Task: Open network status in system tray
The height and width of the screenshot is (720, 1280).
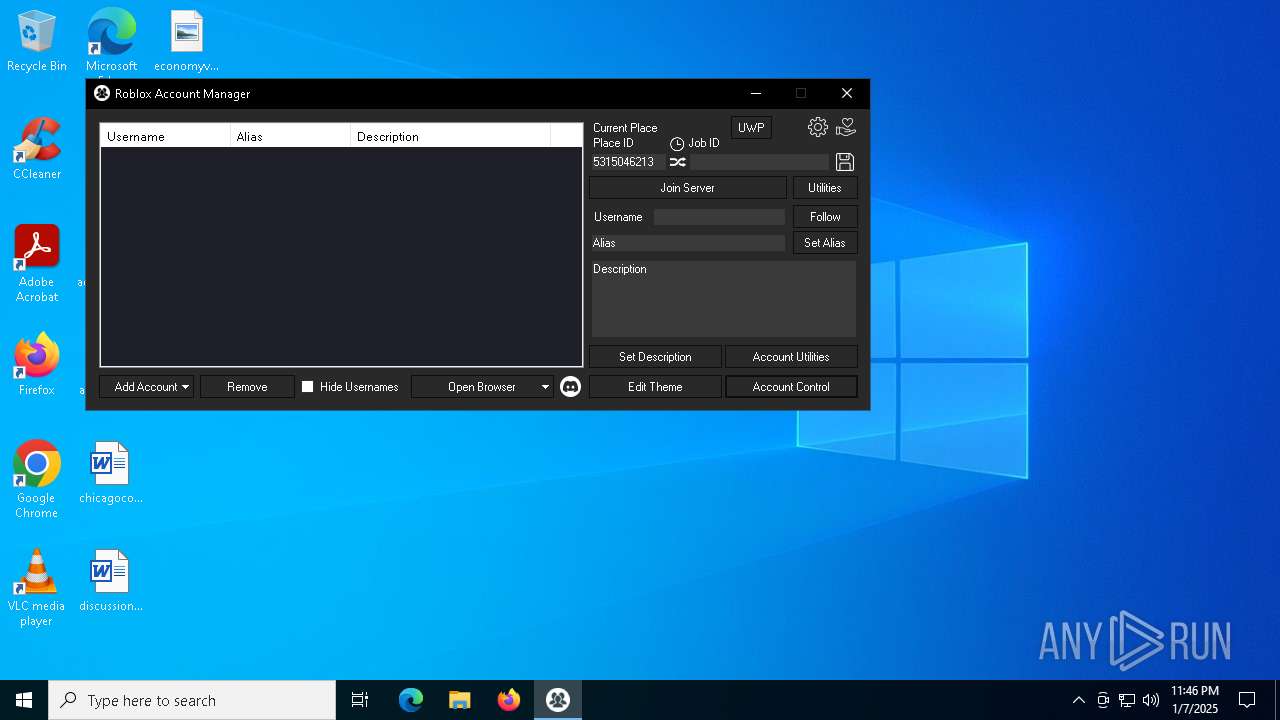Action: coord(1127,700)
